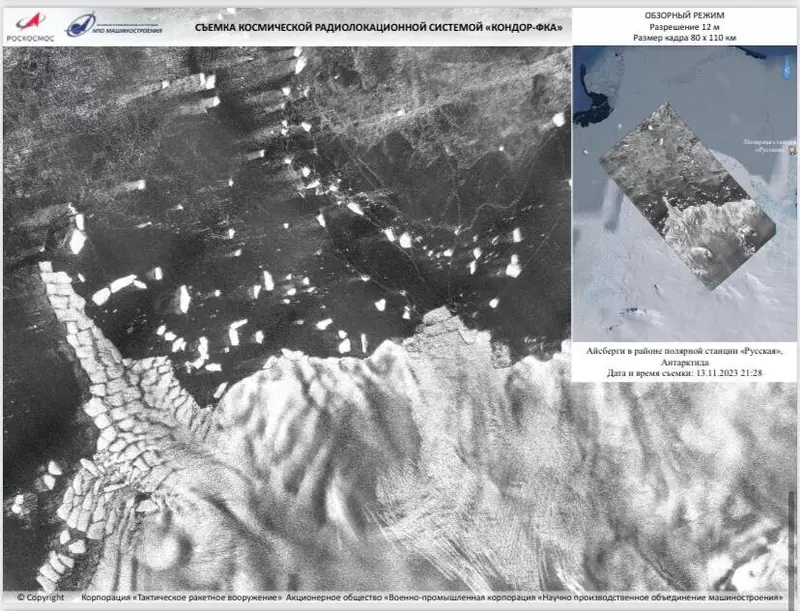Viewport: 800px width, 611px height.
Task: Click the orange «Русская» station marker on the map
Action: tap(791, 152)
